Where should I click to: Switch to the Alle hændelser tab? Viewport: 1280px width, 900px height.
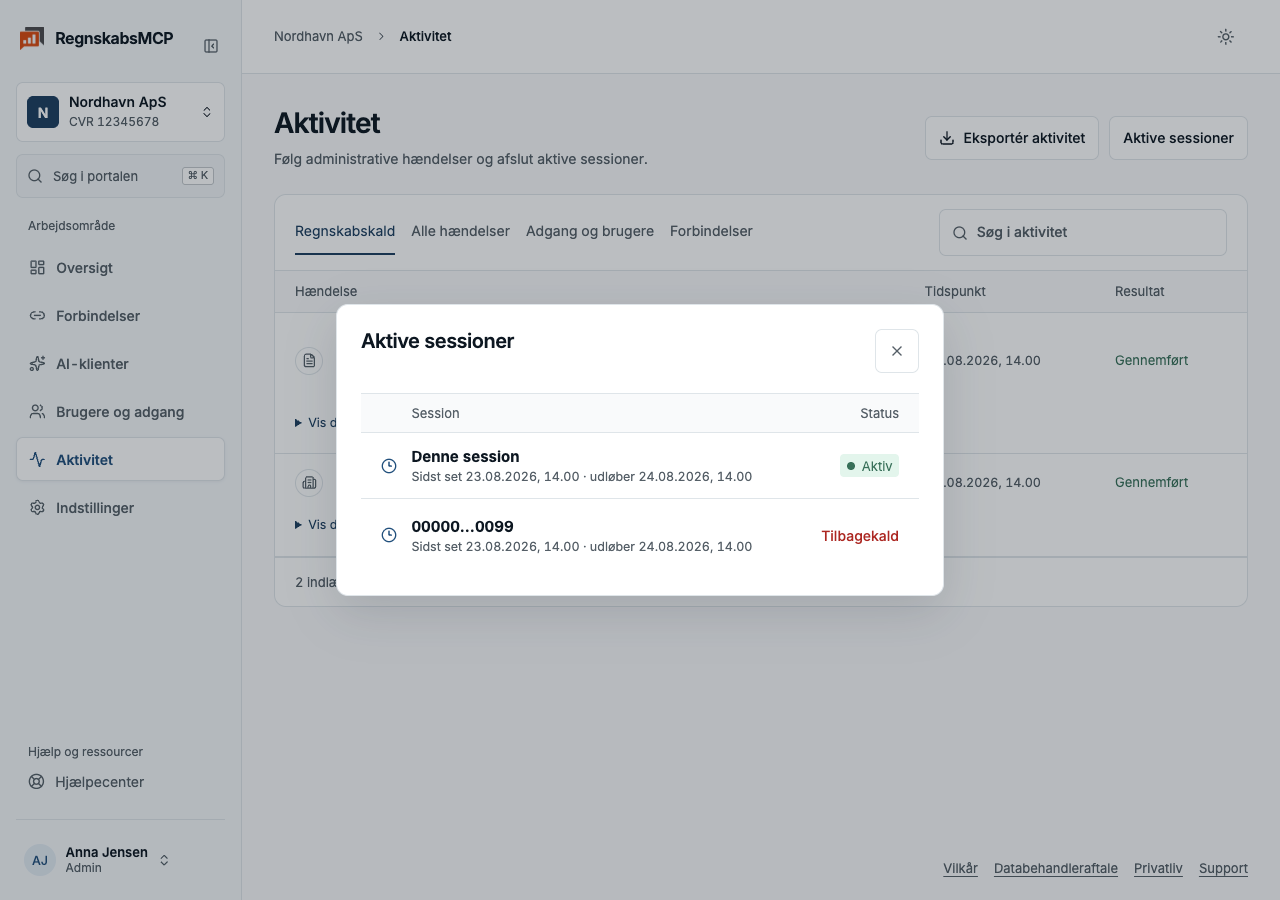[x=460, y=231]
